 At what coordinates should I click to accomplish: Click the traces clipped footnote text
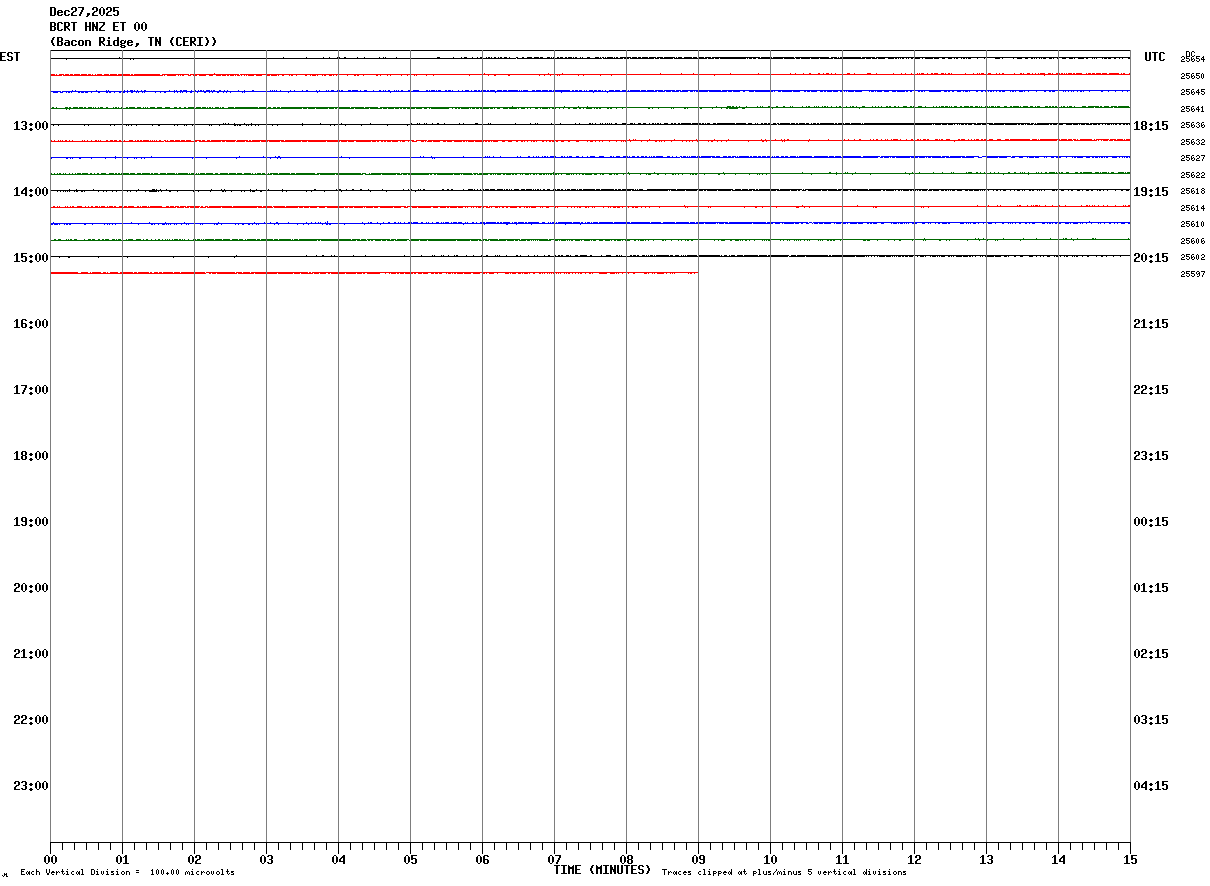[784, 873]
